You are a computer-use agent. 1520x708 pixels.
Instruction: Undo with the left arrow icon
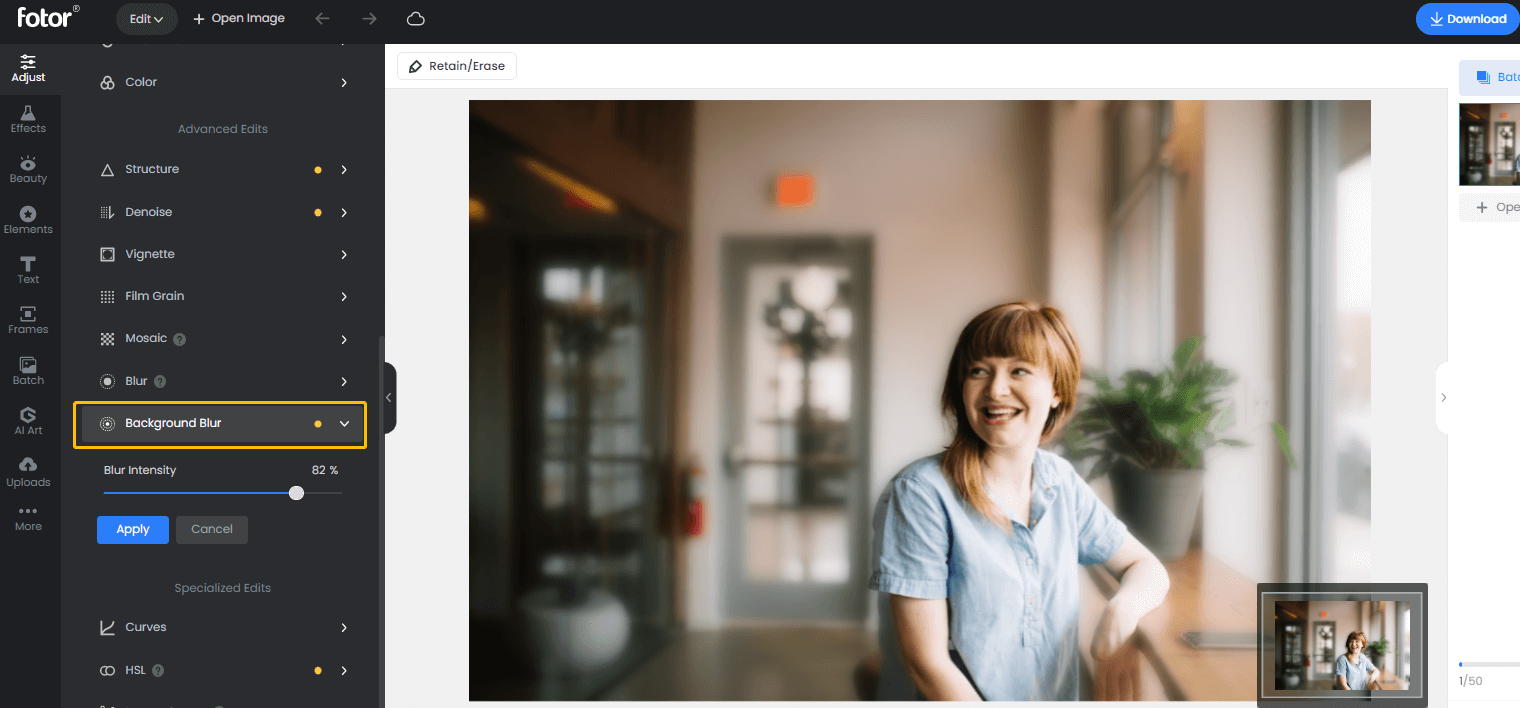point(322,19)
